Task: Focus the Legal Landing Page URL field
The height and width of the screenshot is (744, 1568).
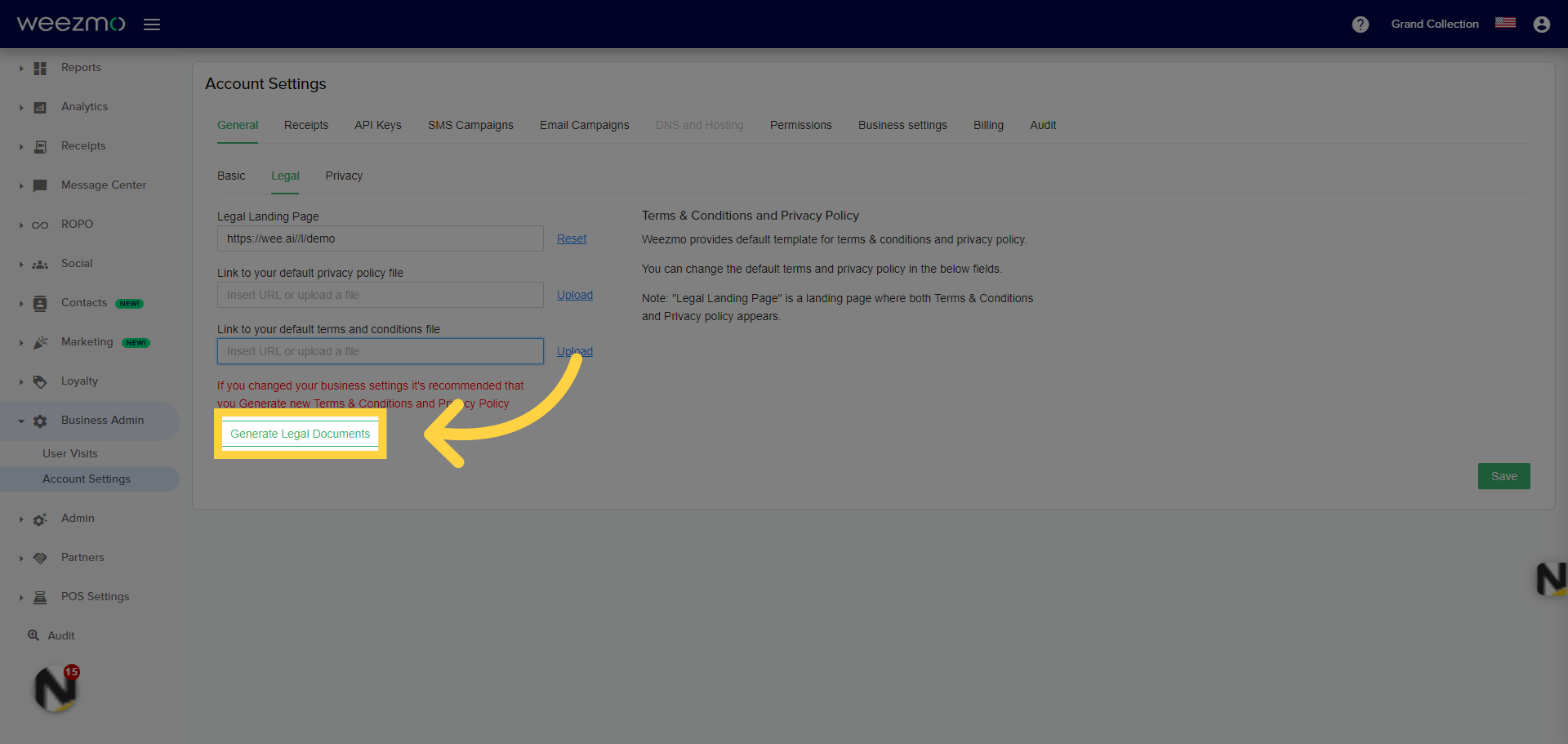Action: click(381, 238)
